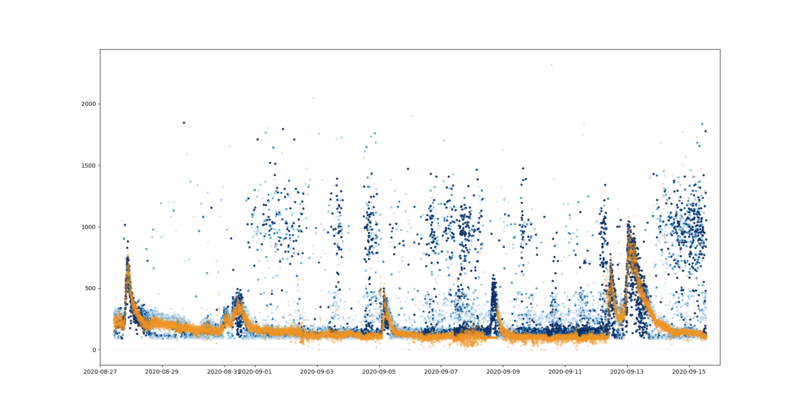
Task: Click the 2020-09-09 x-axis date label
Action: pyautogui.click(x=503, y=372)
